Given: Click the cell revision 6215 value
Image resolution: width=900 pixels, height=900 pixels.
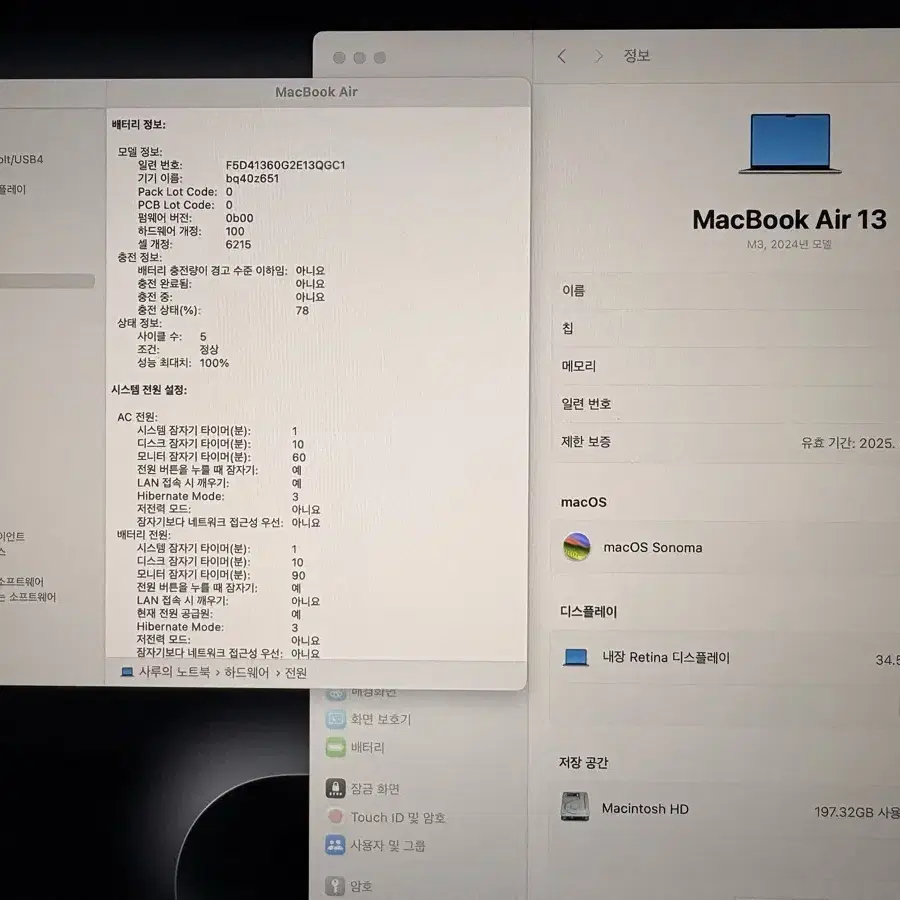Looking at the screenshot, I should click(x=238, y=245).
